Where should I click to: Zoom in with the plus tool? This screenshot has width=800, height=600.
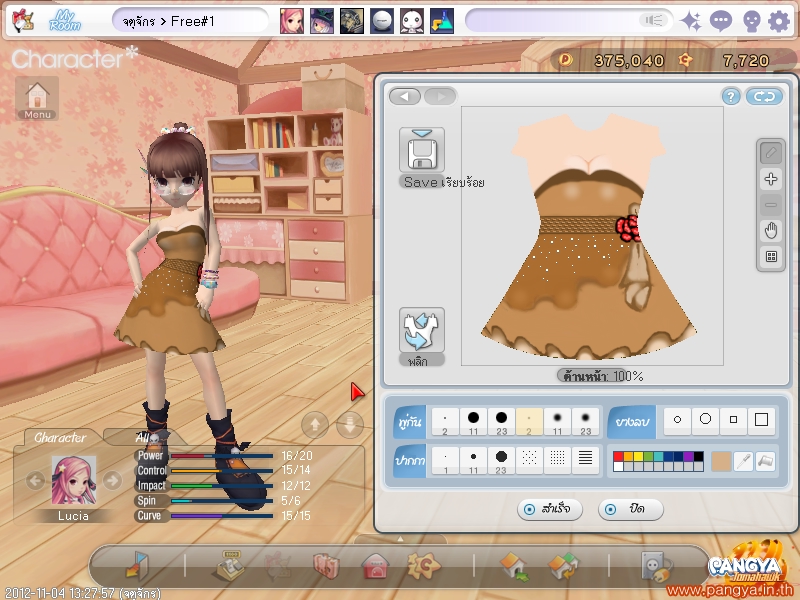pyautogui.click(x=771, y=179)
